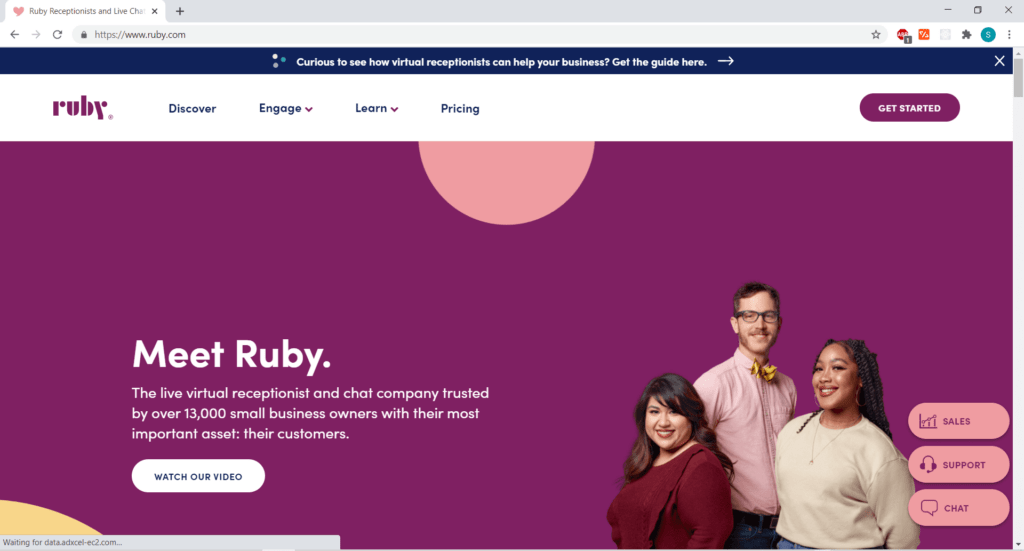
Task: Expand the Engage dropdown menu
Action: point(285,108)
